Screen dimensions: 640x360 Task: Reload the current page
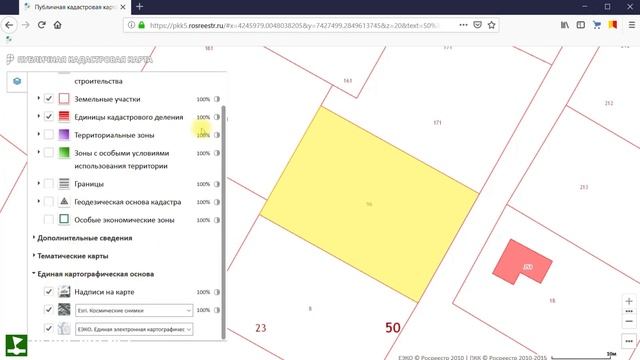(x=41, y=25)
